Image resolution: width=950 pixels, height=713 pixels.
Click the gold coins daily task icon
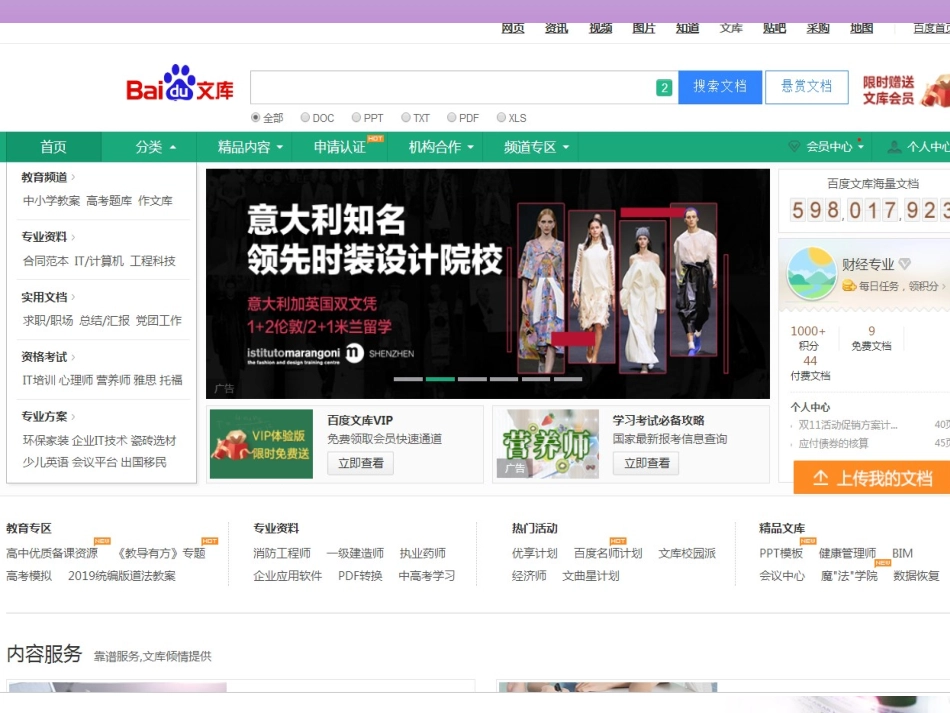[849, 286]
